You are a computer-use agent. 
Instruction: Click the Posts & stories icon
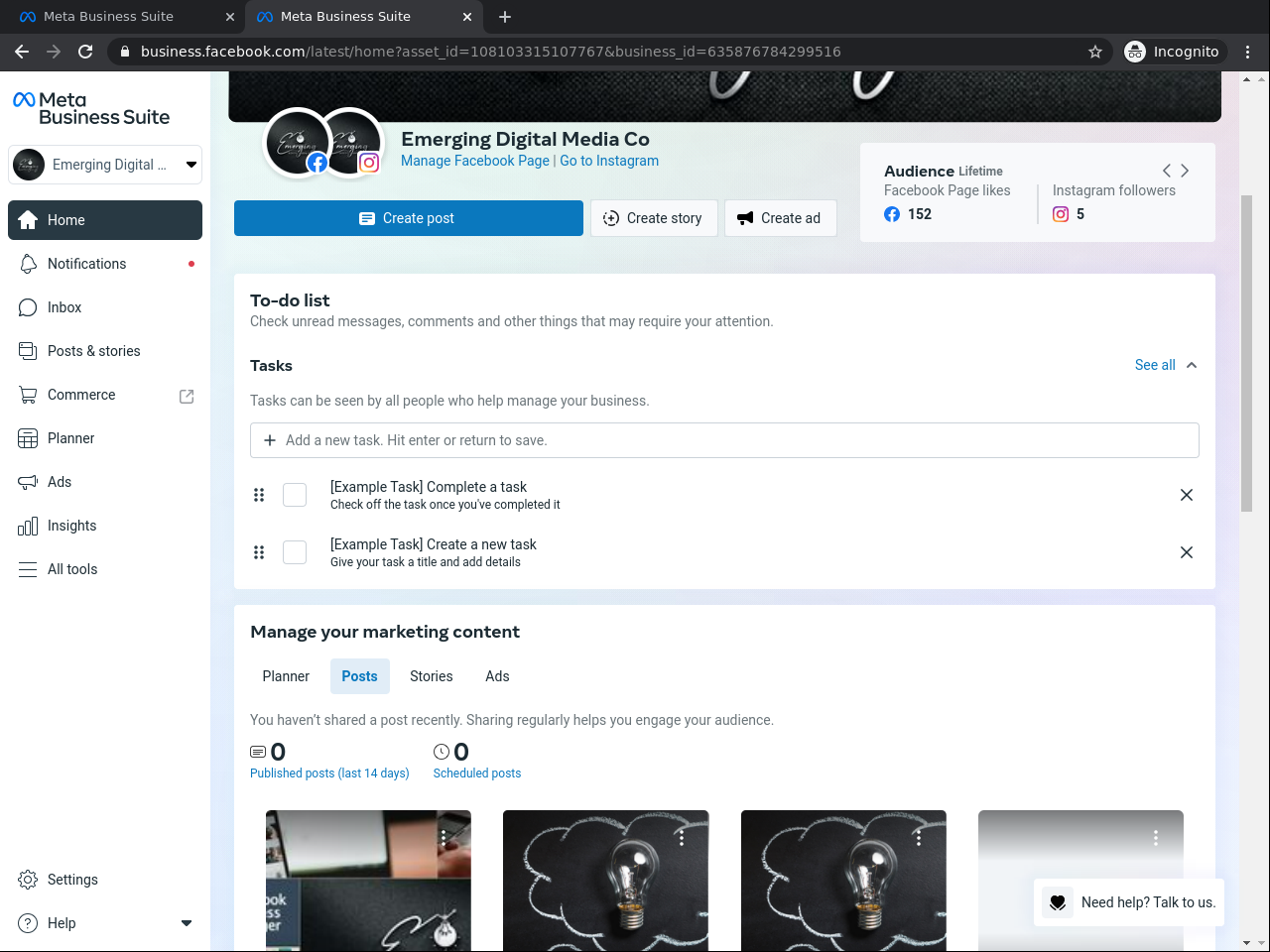pos(28,351)
